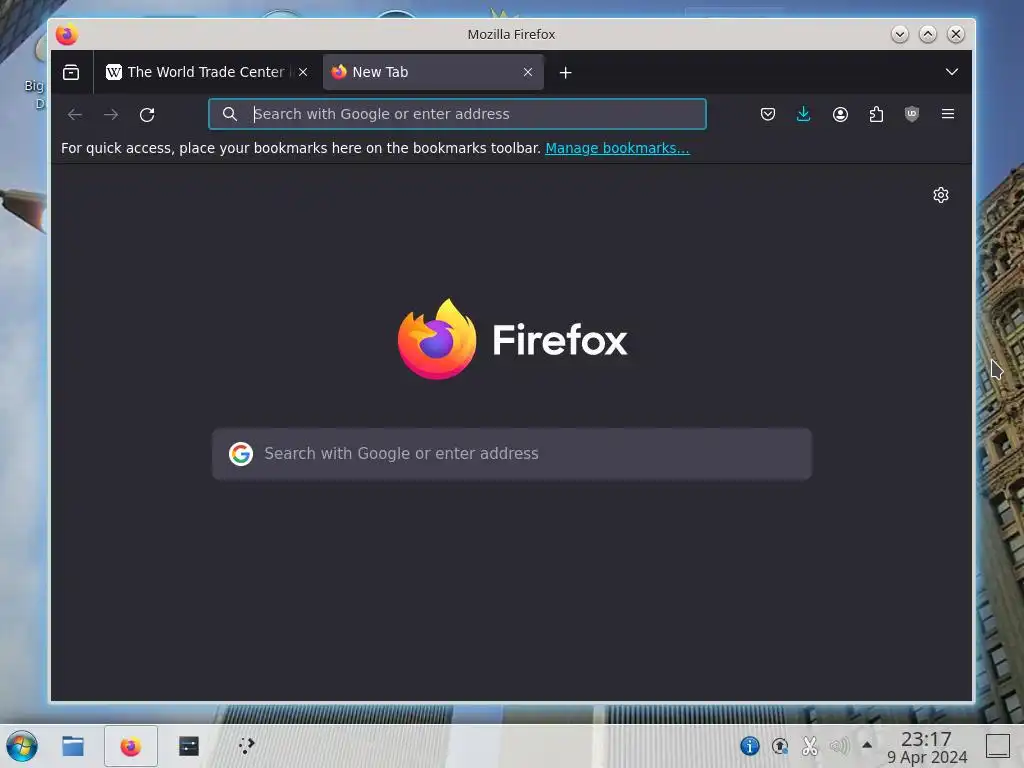Expand hidden system tray icons arrow
The image size is (1024, 768).
tap(867, 745)
